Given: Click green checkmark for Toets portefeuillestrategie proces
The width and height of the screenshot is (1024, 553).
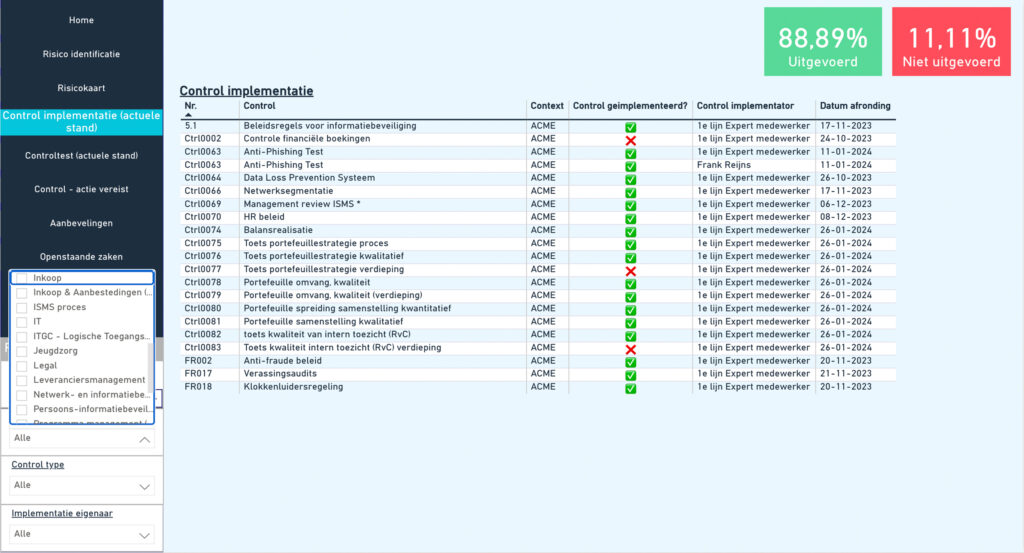Looking at the screenshot, I should click(x=630, y=245).
